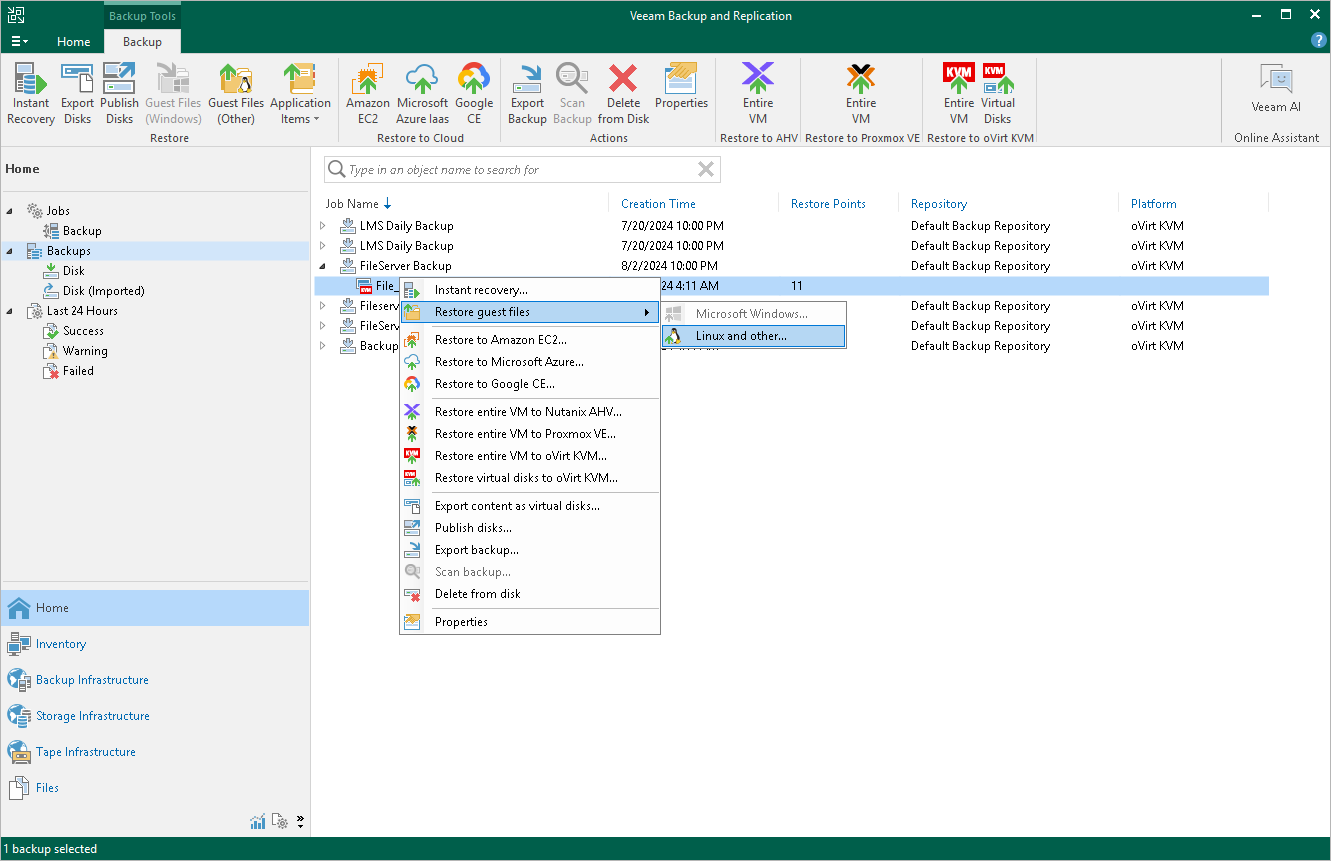
Task: Click the Instant Recovery ribbon button
Action: point(31,94)
